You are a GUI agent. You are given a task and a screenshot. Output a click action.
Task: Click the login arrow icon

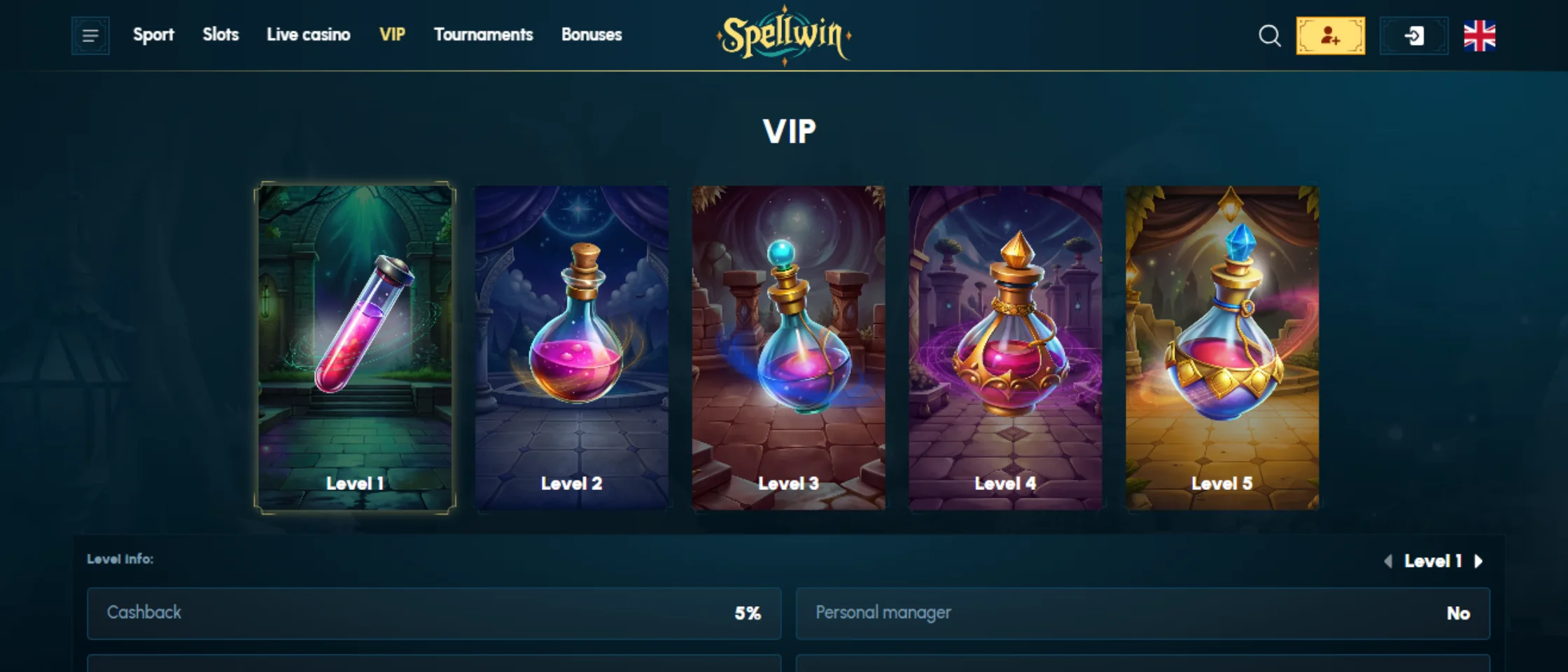tap(1413, 36)
